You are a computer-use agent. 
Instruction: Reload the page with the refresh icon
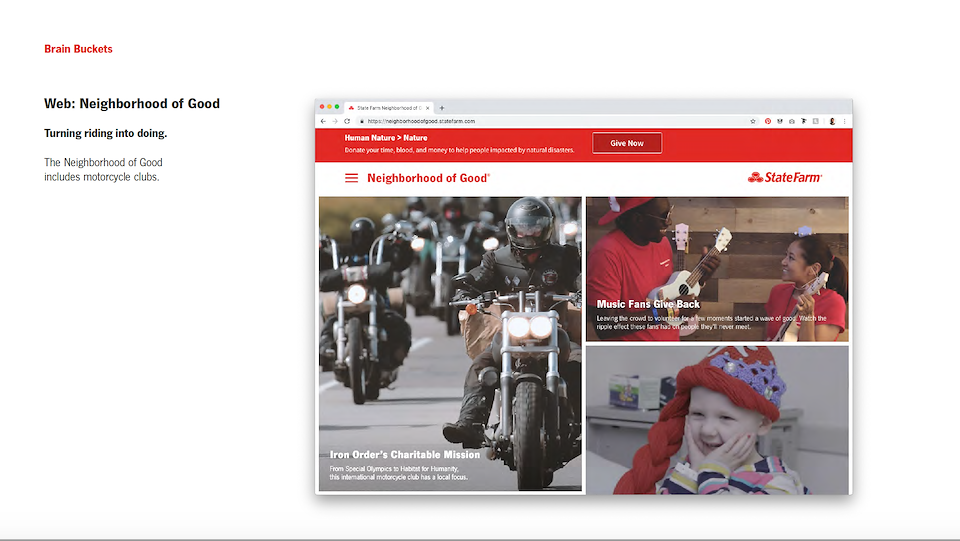pos(347,121)
